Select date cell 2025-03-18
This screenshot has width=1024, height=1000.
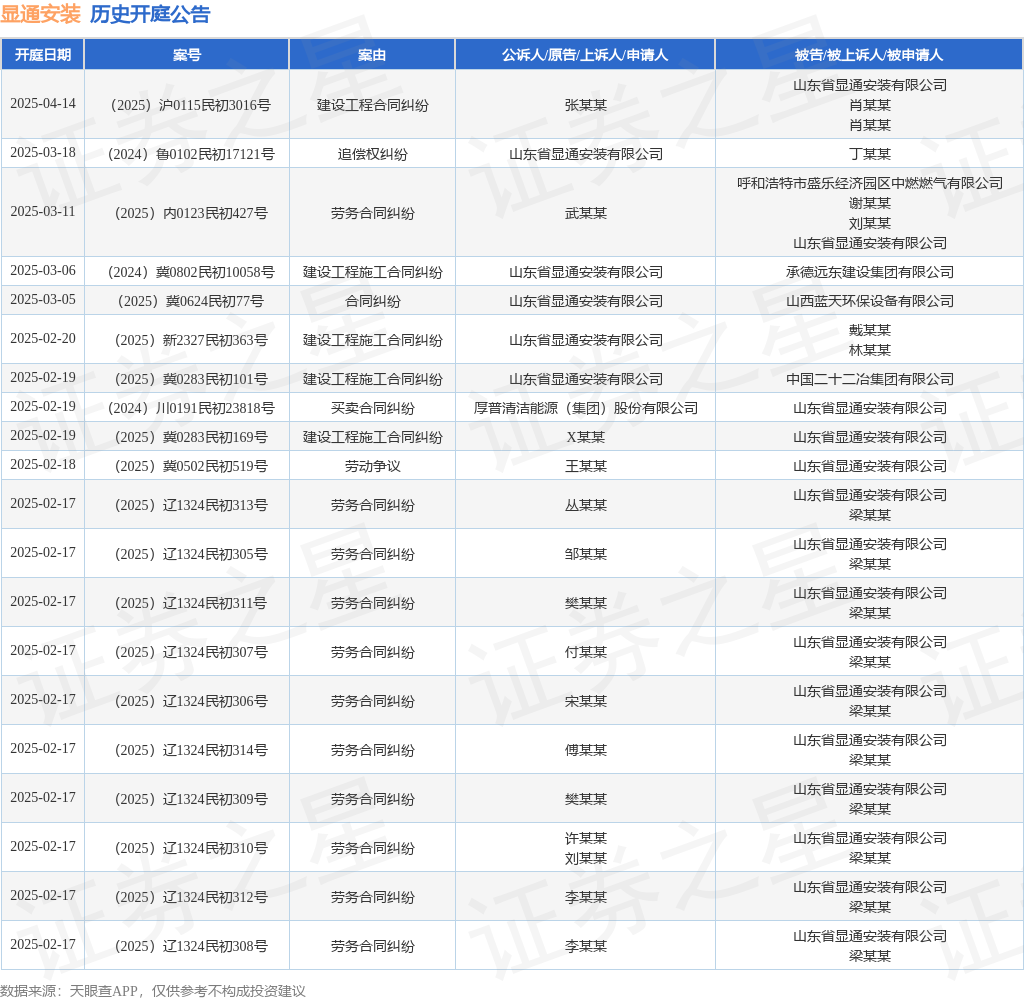point(43,153)
